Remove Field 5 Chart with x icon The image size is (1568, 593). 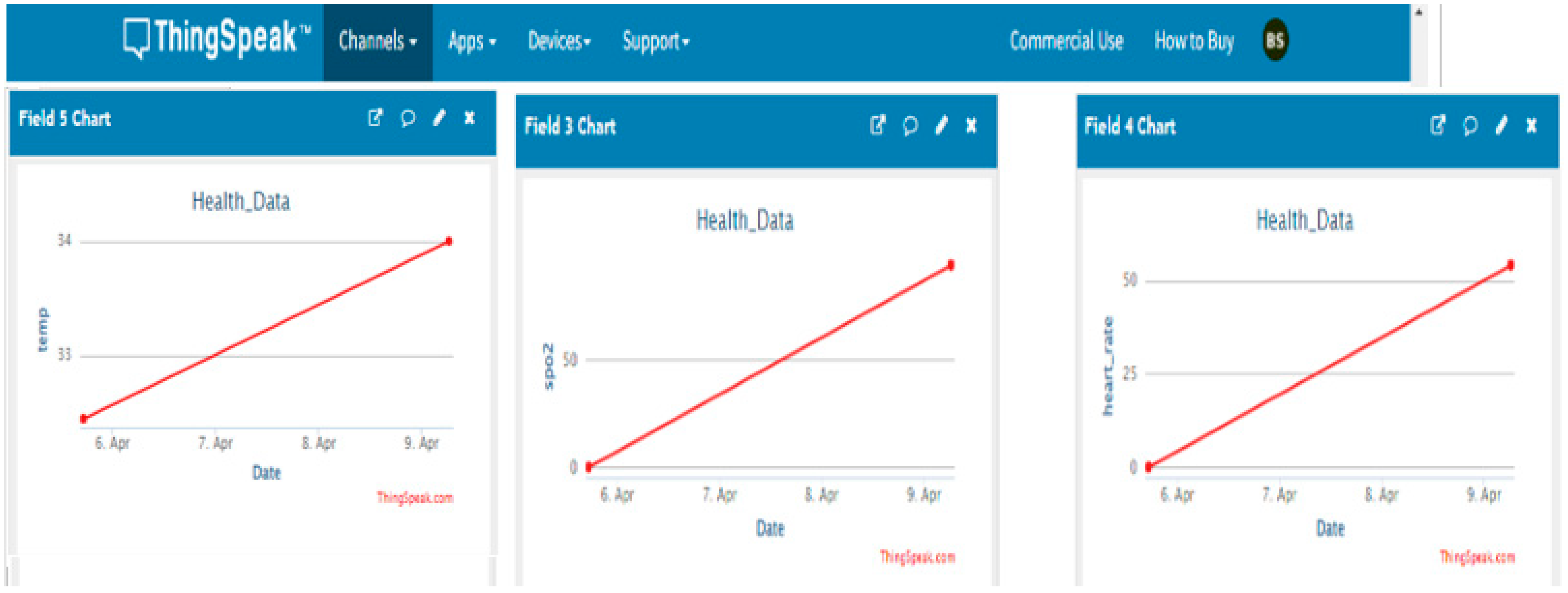pos(469,117)
